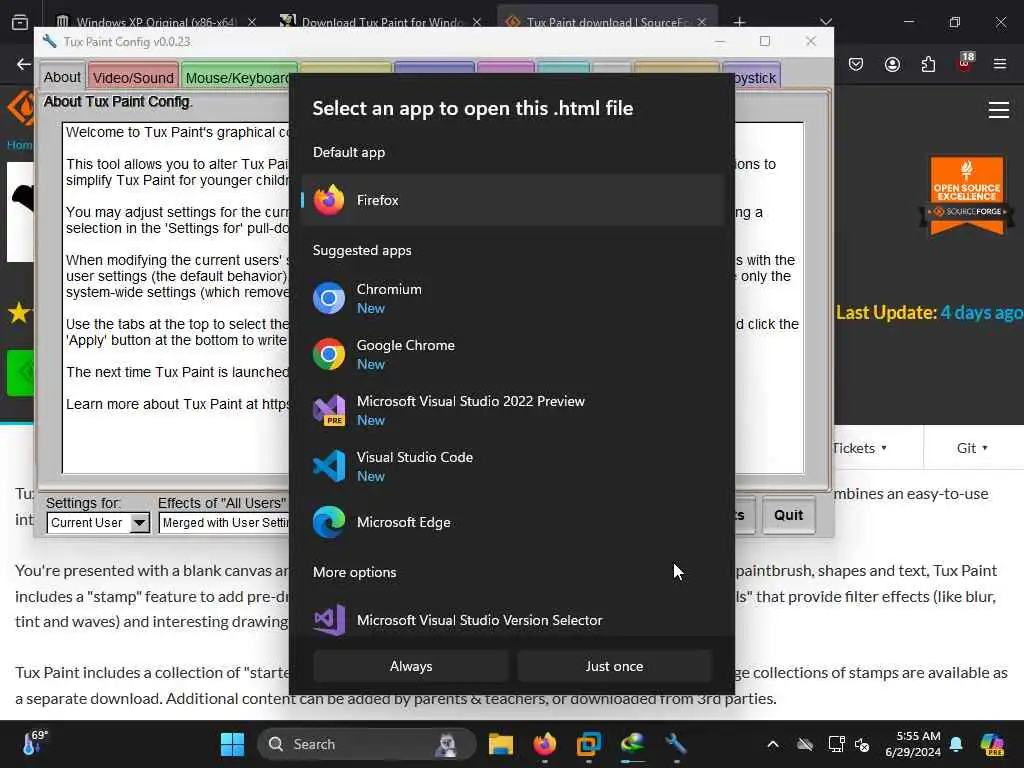Viewport: 1024px width, 768px height.
Task: Switch to the Windows XP Original browser tab
Action: pos(156,22)
